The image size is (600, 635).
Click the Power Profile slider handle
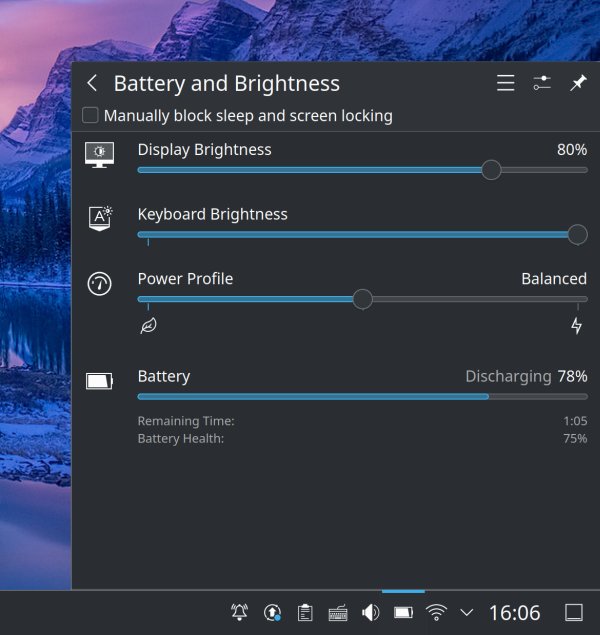[x=363, y=299]
